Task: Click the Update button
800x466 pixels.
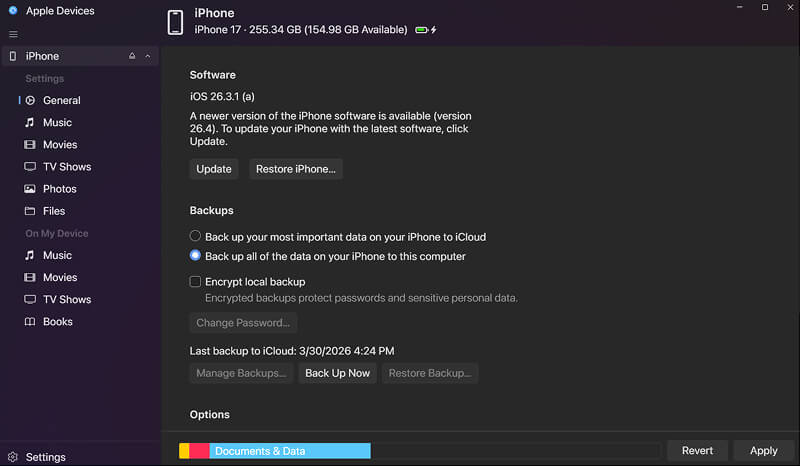Action: tap(214, 169)
